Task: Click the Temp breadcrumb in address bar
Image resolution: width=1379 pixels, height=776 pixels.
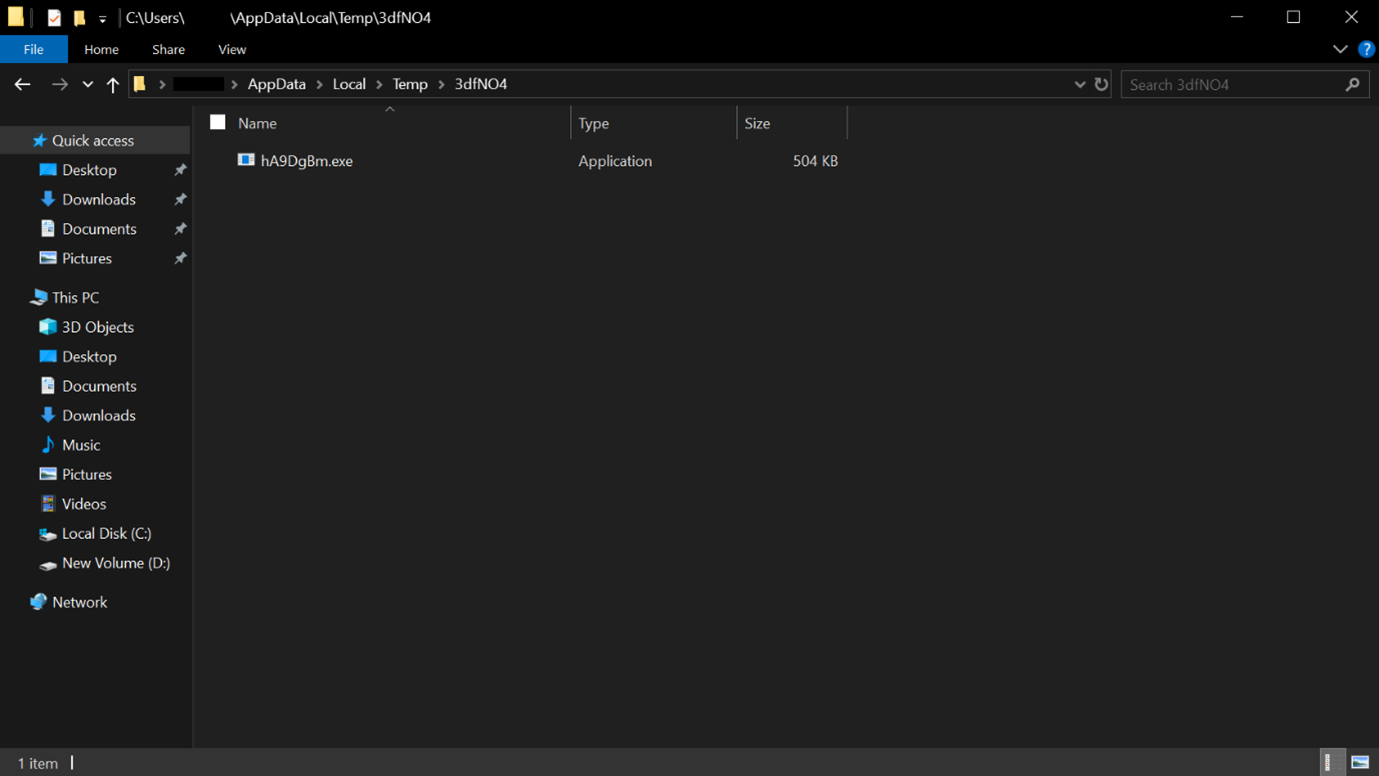Action: coord(410,84)
